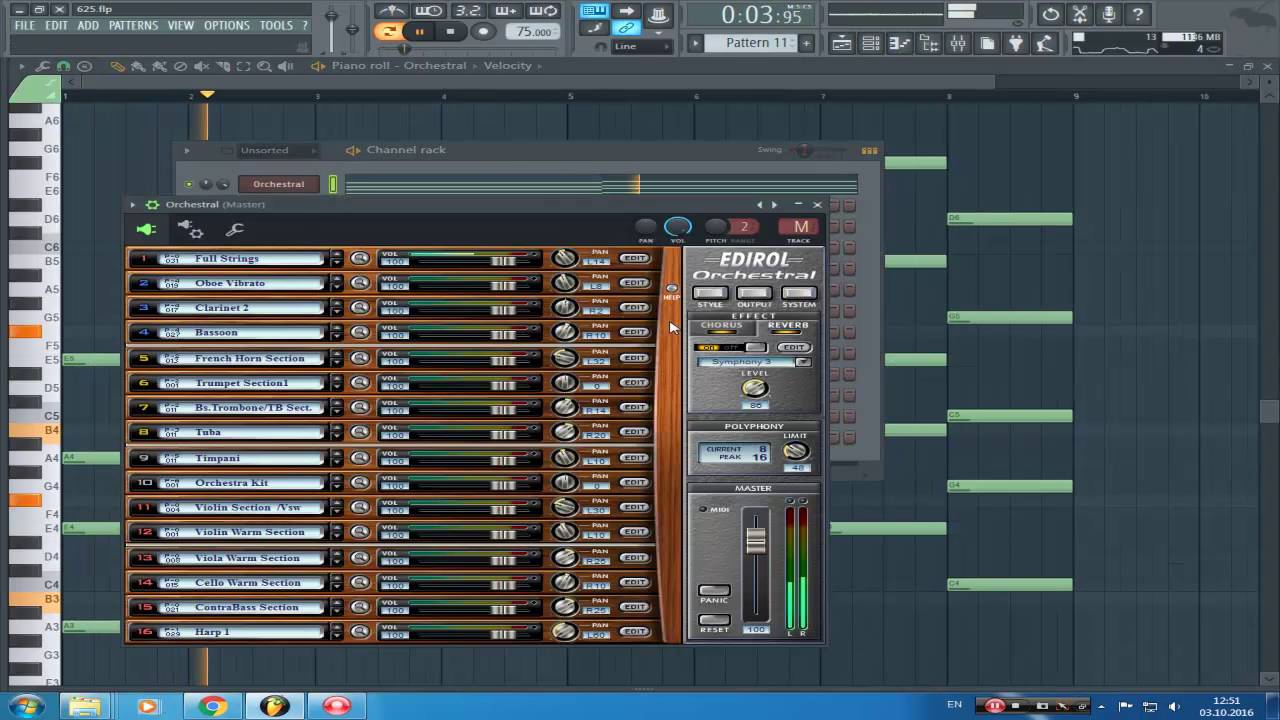Open the EDIT menu
This screenshot has height=720, width=1280.
click(56, 26)
